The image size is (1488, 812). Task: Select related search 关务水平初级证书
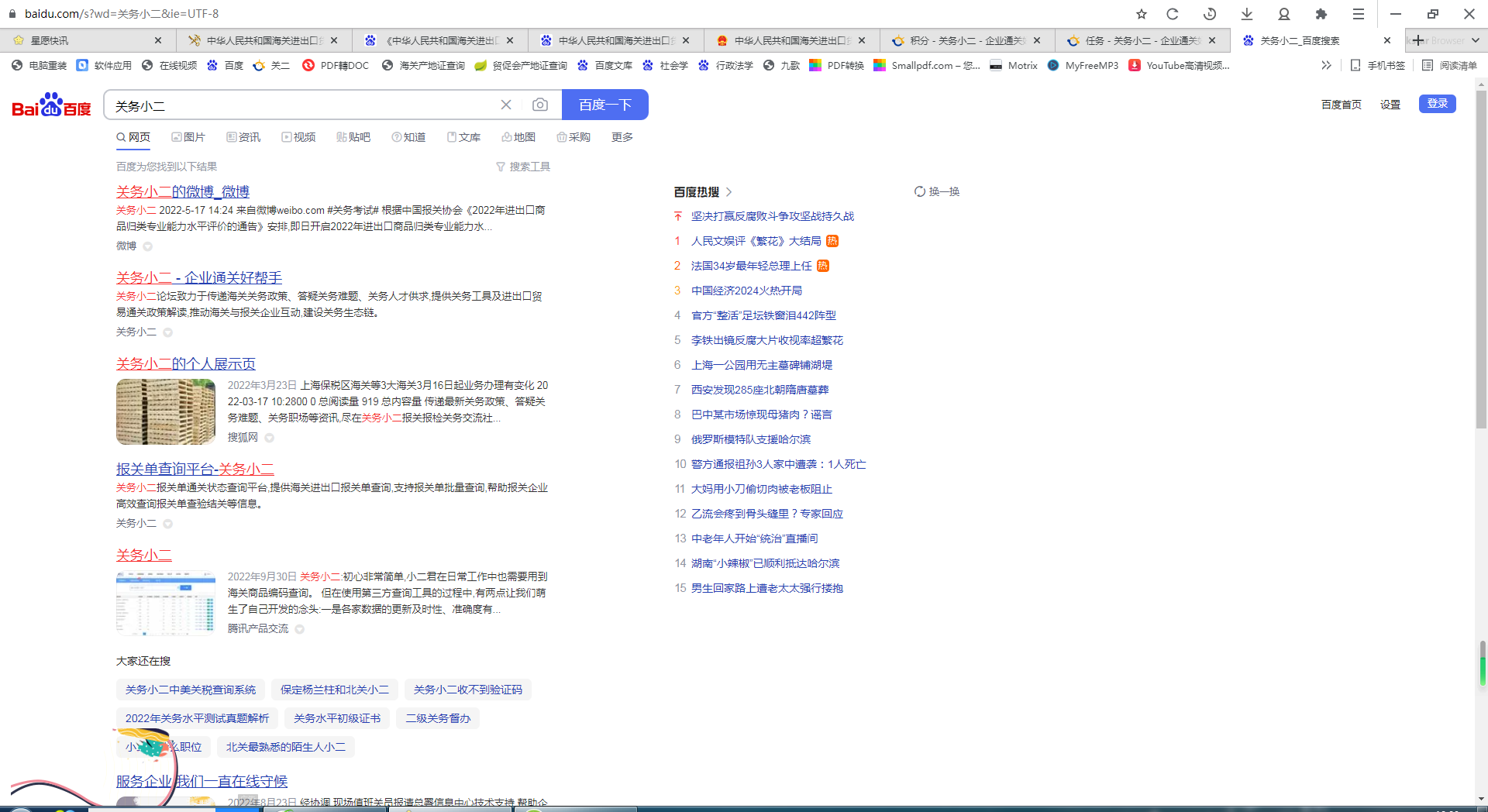click(337, 718)
